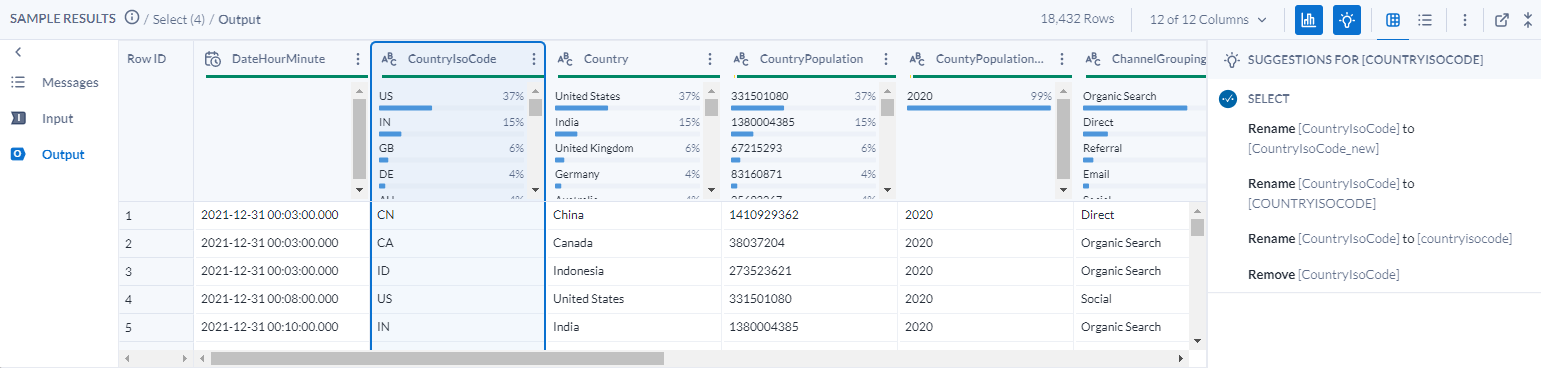The height and width of the screenshot is (368, 1541).
Task: Open DateHourMinute column options menu
Action: (x=358, y=59)
